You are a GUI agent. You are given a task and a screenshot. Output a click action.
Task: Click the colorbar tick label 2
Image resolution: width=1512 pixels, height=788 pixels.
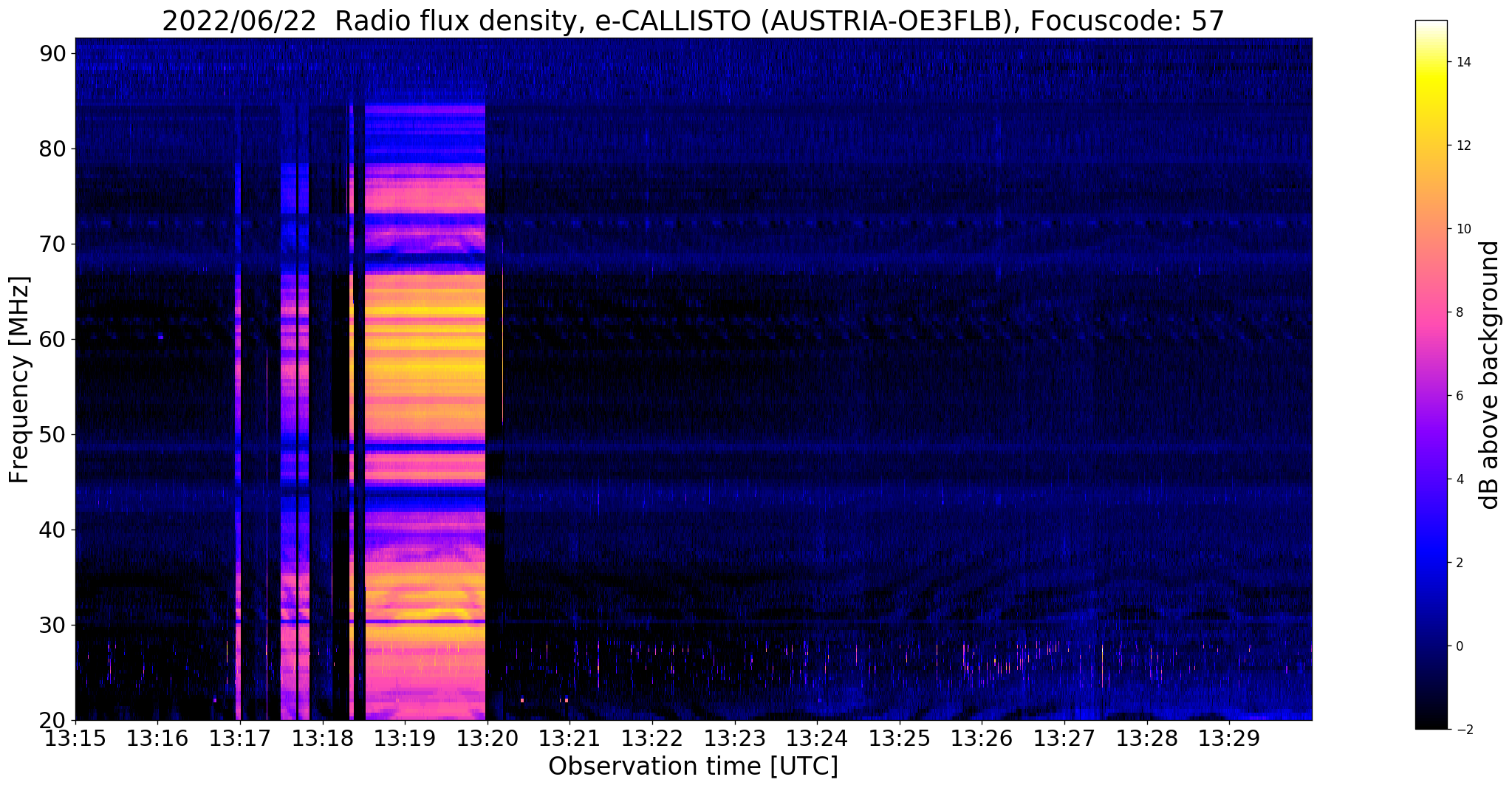(x=1460, y=563)
